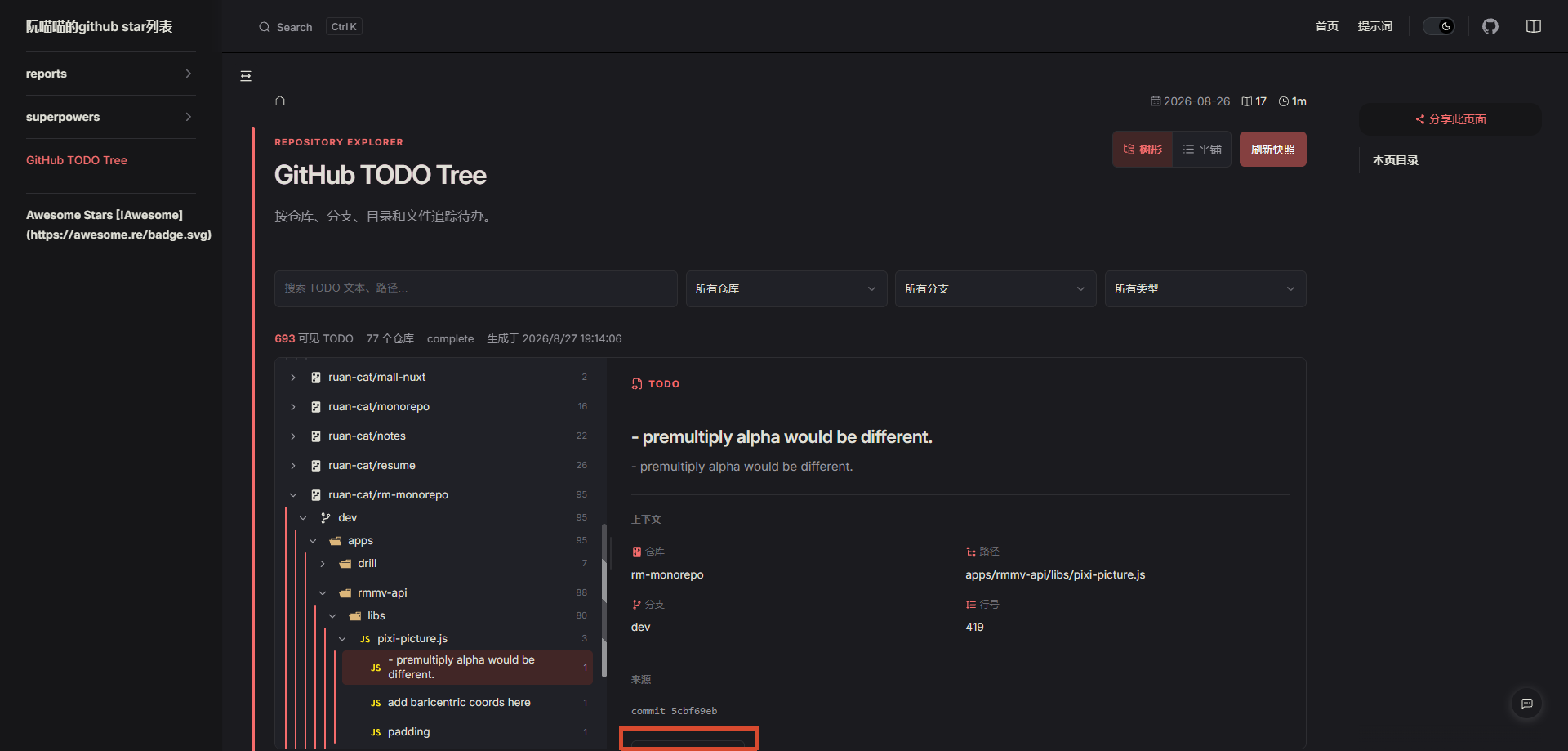Screen dimensions: 1568x751
Task: Open 首页 navigation link
Action: click(1327, 26)
